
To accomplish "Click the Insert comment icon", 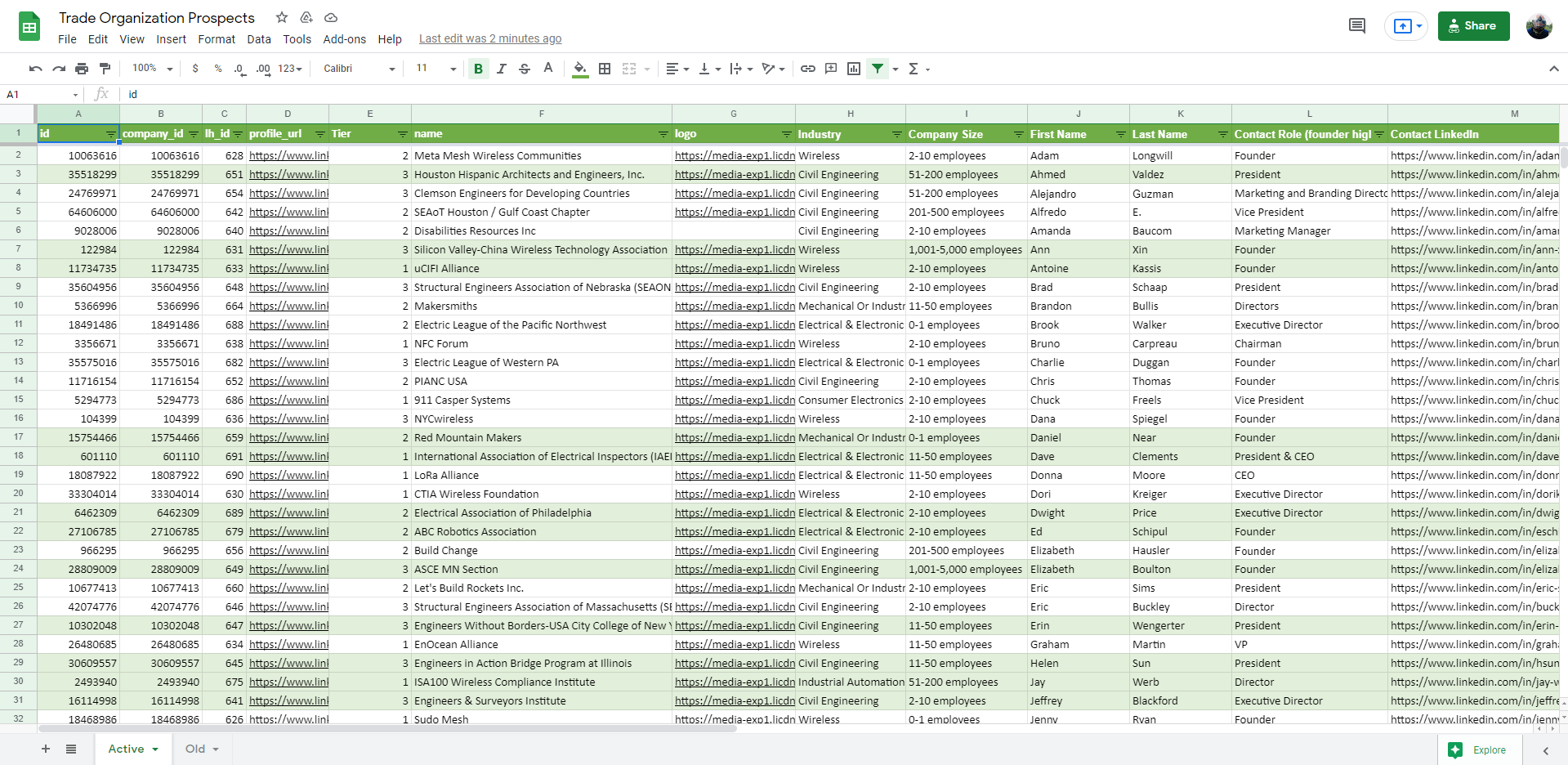I will point(831,69).
